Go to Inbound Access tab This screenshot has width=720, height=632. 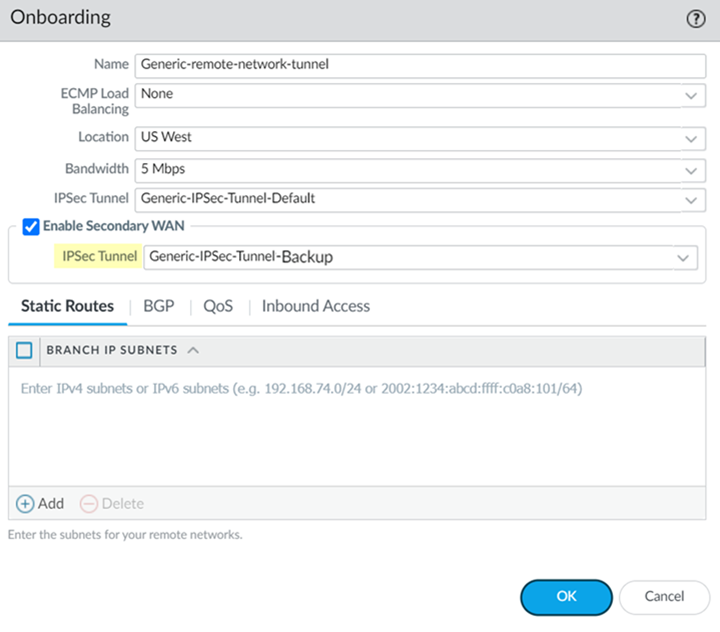(316, 306)
